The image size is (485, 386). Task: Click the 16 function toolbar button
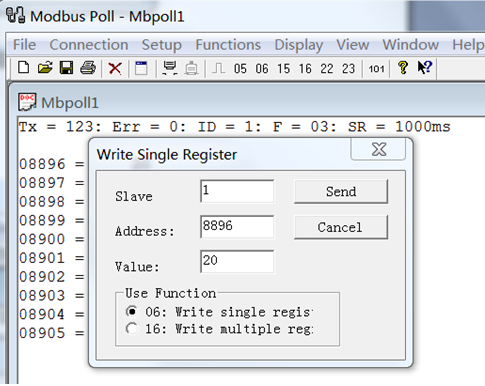coord(305,69)
